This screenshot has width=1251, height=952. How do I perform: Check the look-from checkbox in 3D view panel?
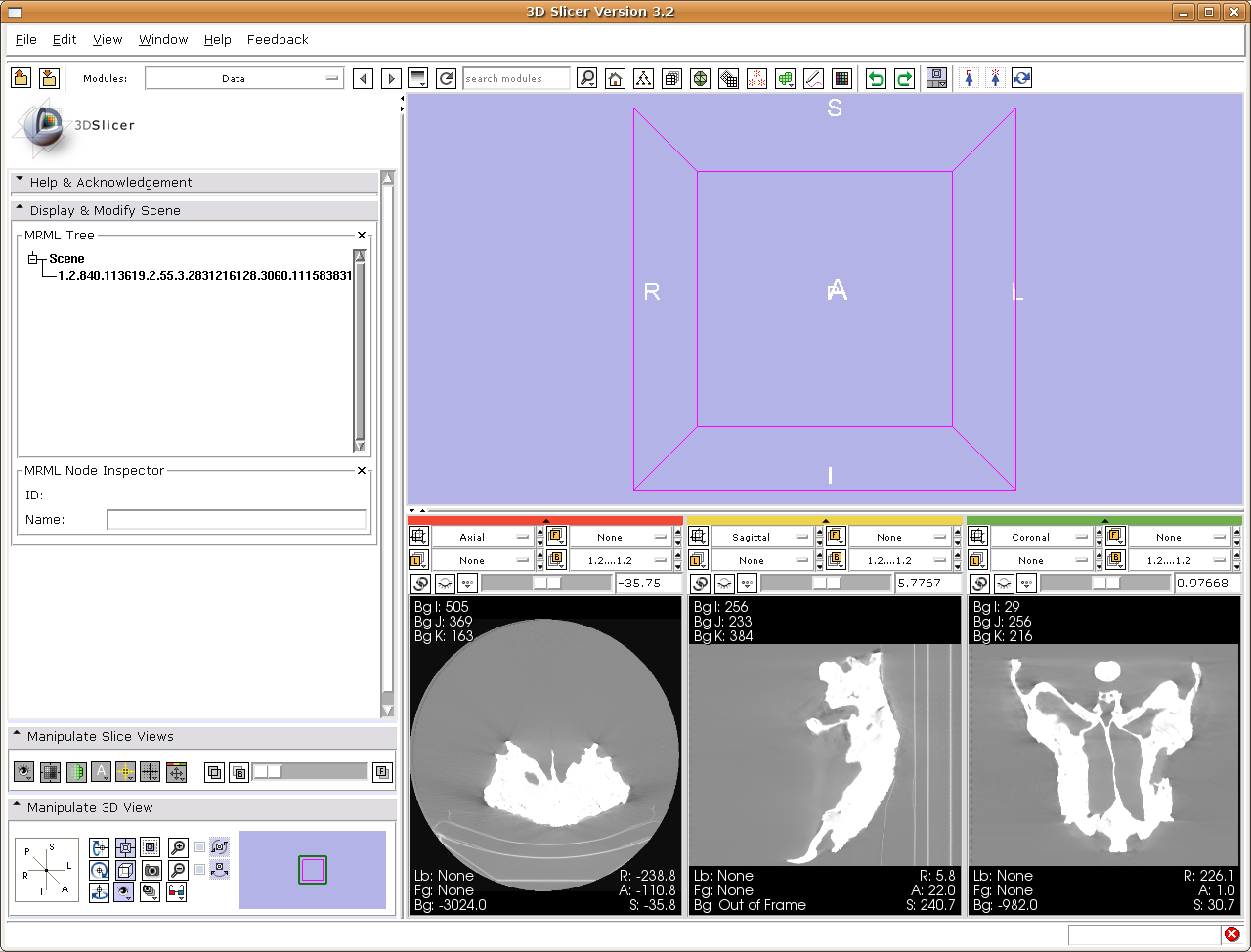coord(200,869)
